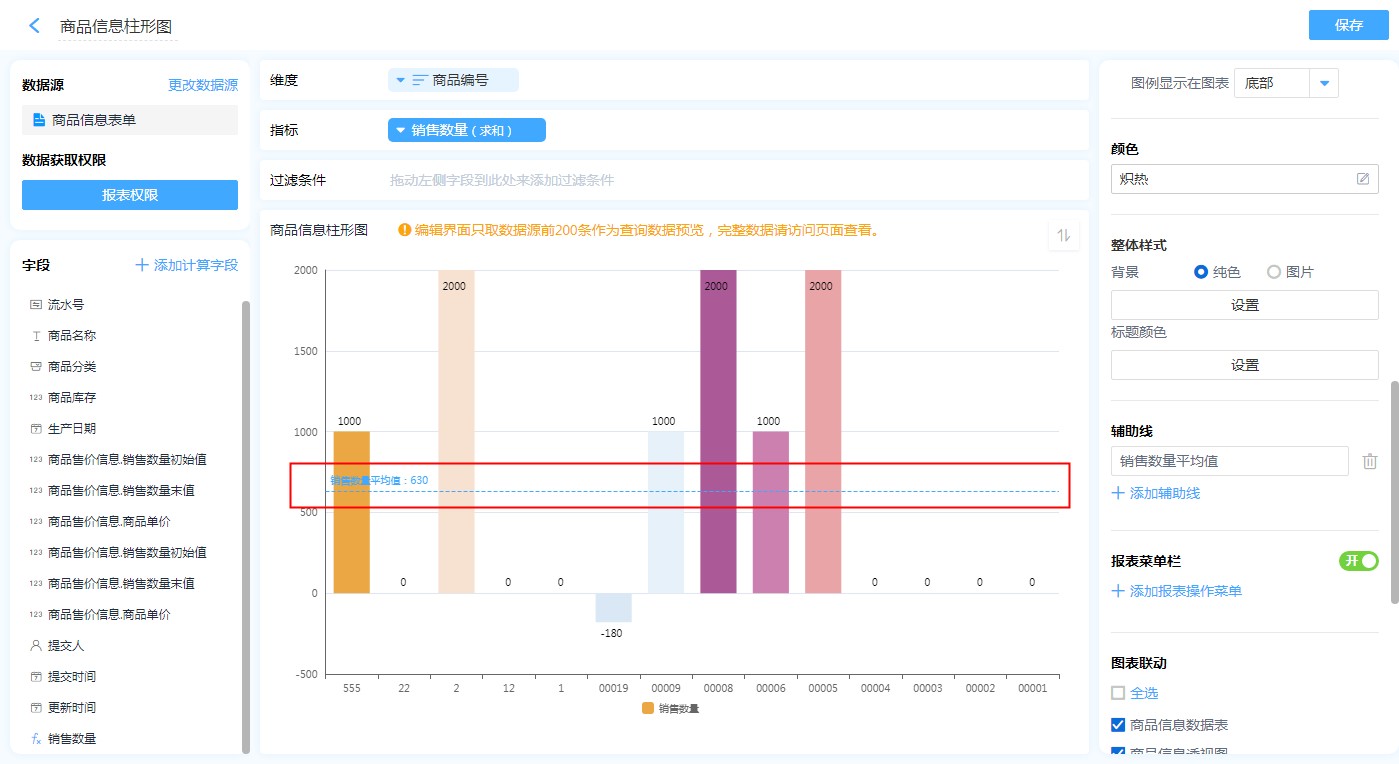Click the 销售数量 legend marker
1399x764 pixels.
pyautogui.click(x=648, y=708)
